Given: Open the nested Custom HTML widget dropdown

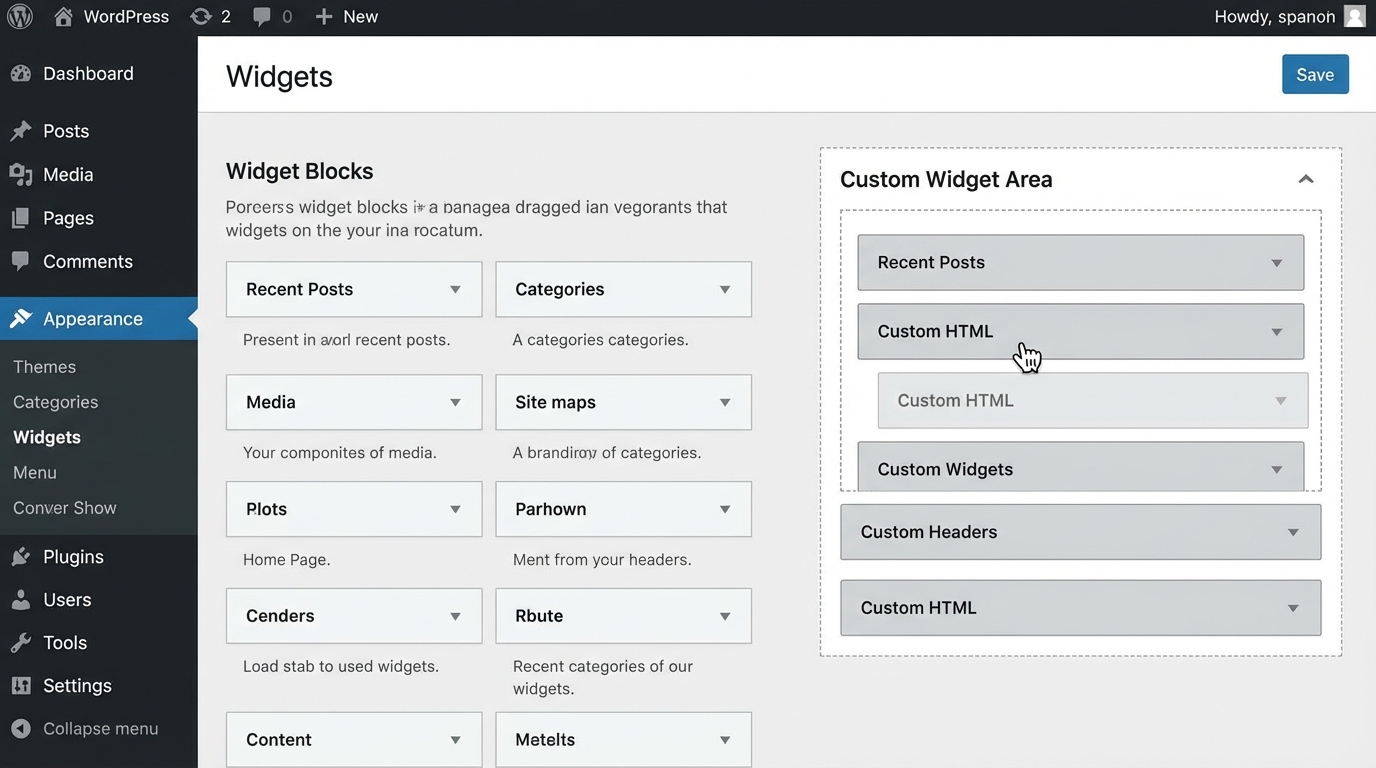Looking at the screenshot, I should 1281,400.
